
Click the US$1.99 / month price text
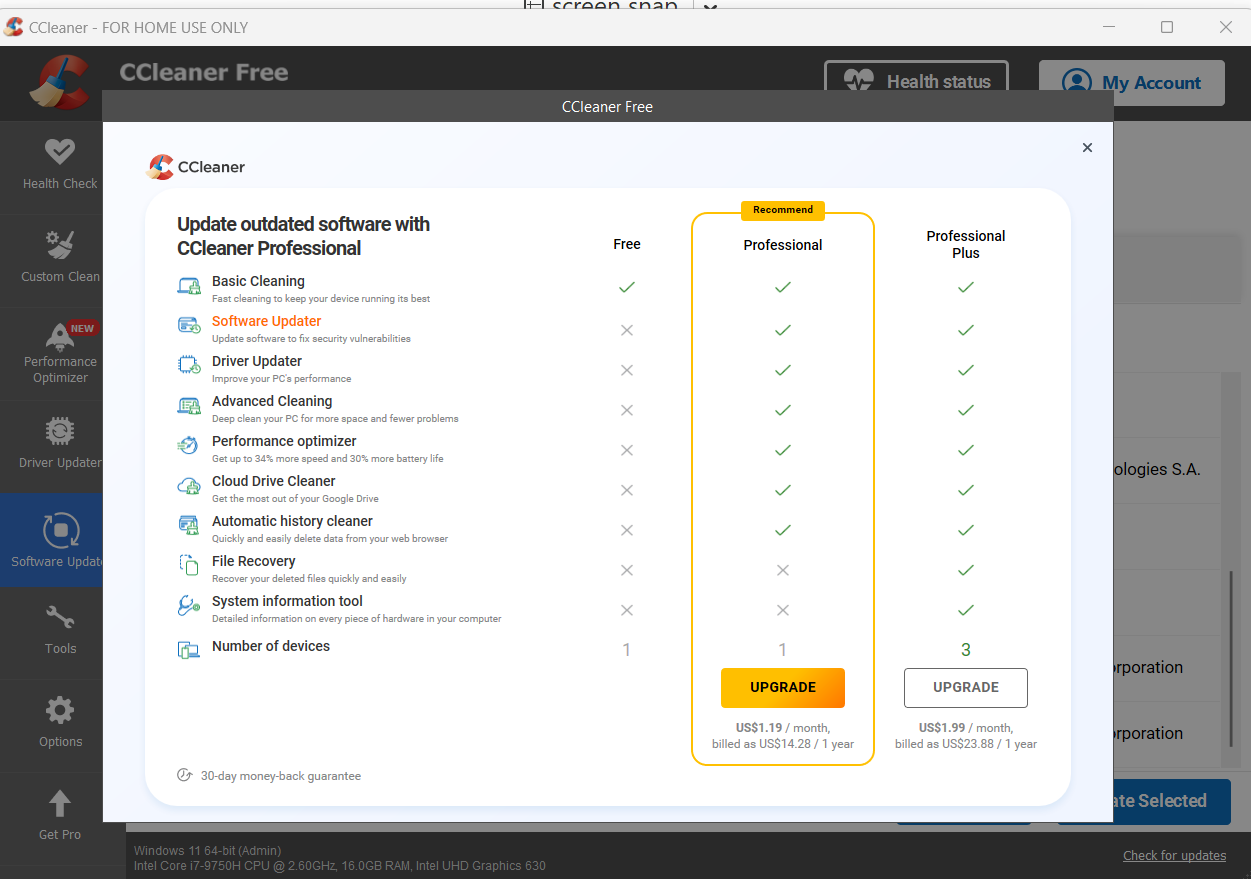click(x=966, y=728)
